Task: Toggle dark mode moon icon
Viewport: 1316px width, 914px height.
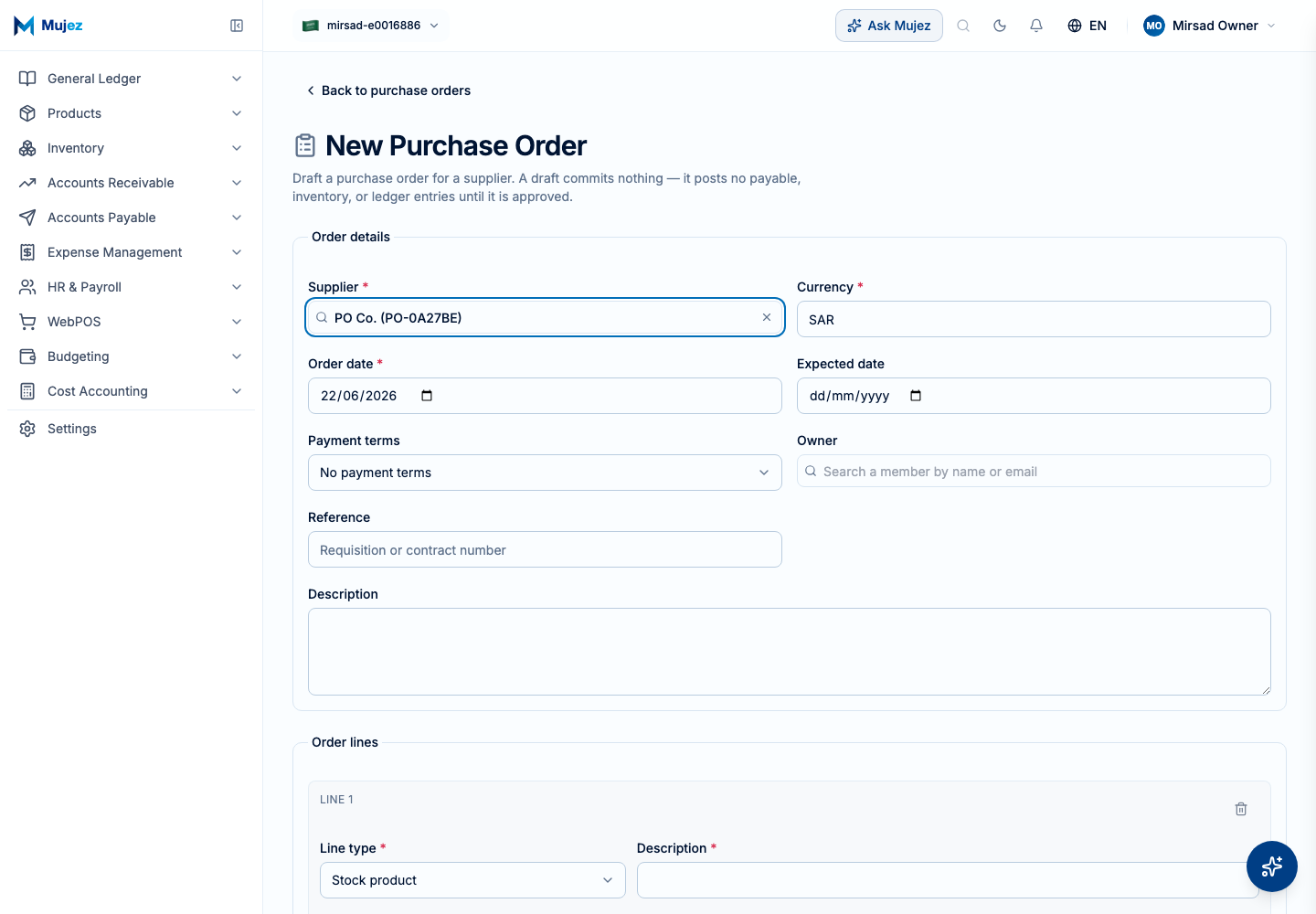Action: [x=1000, y=26]
